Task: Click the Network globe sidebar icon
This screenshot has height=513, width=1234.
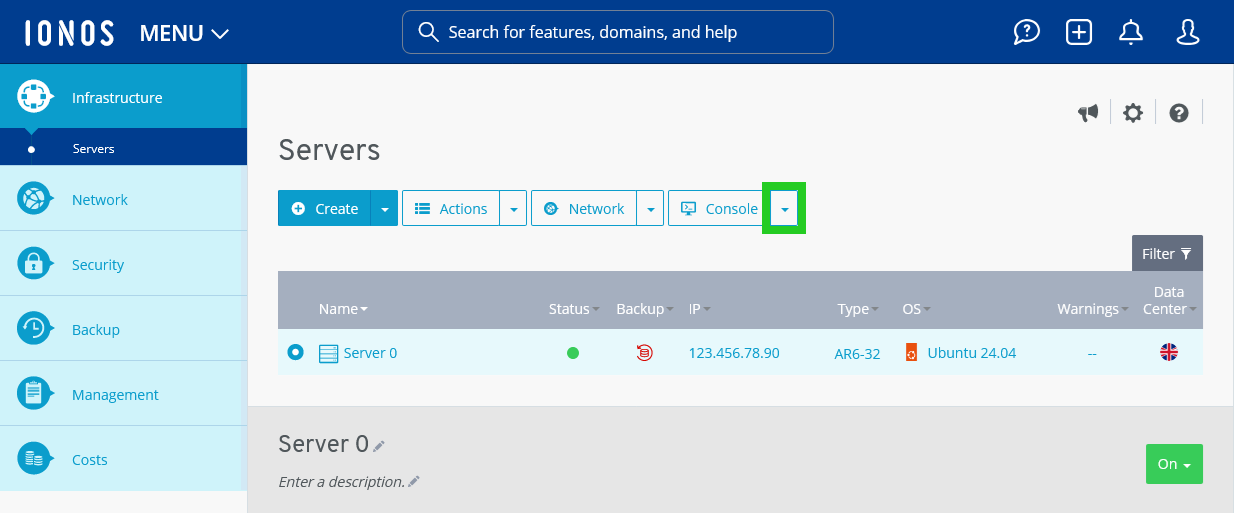Action: tap(35, 199)
